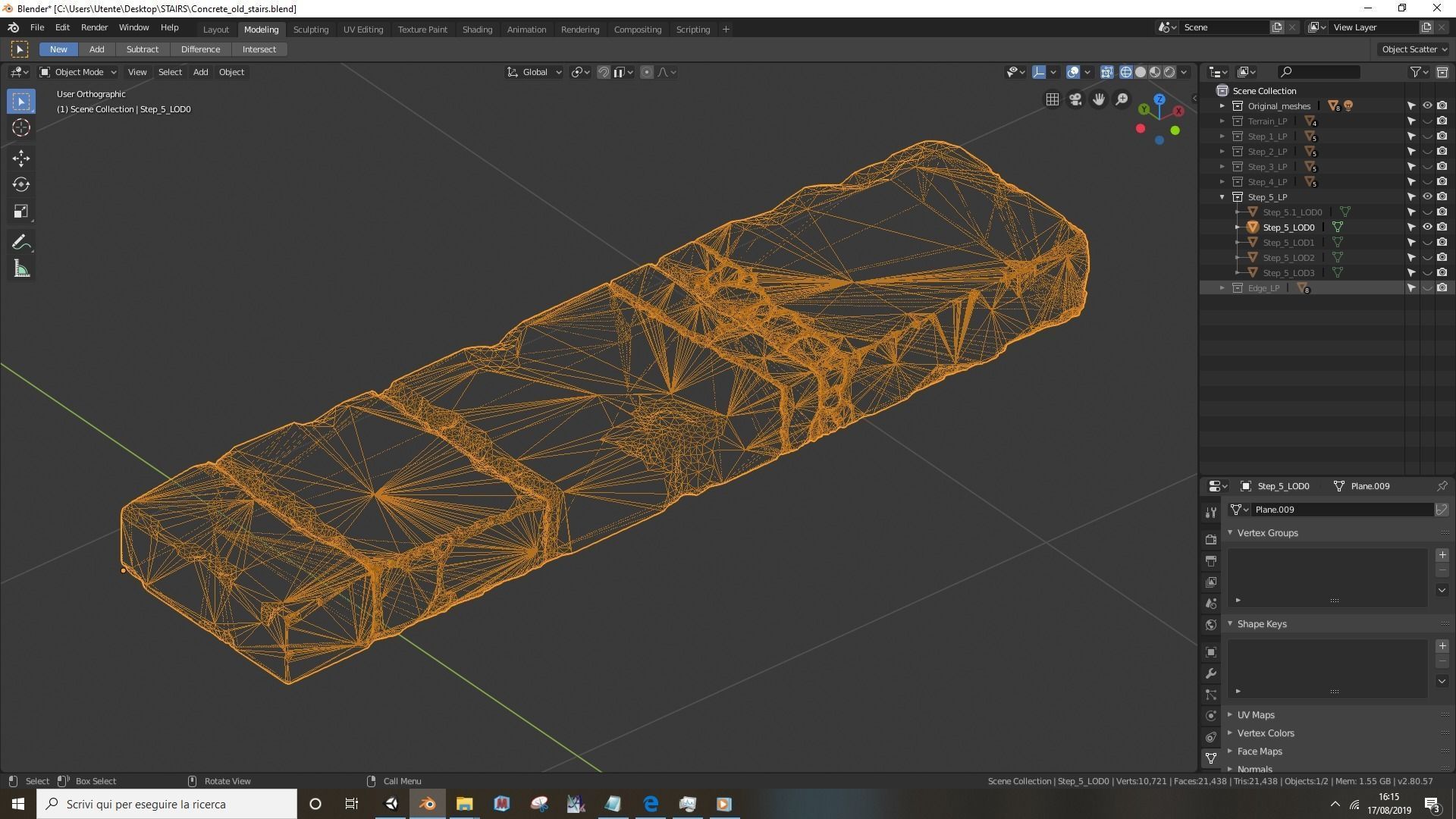Click the outliner search field
Screen dimensions: 1456x819
click(1319, 72)
